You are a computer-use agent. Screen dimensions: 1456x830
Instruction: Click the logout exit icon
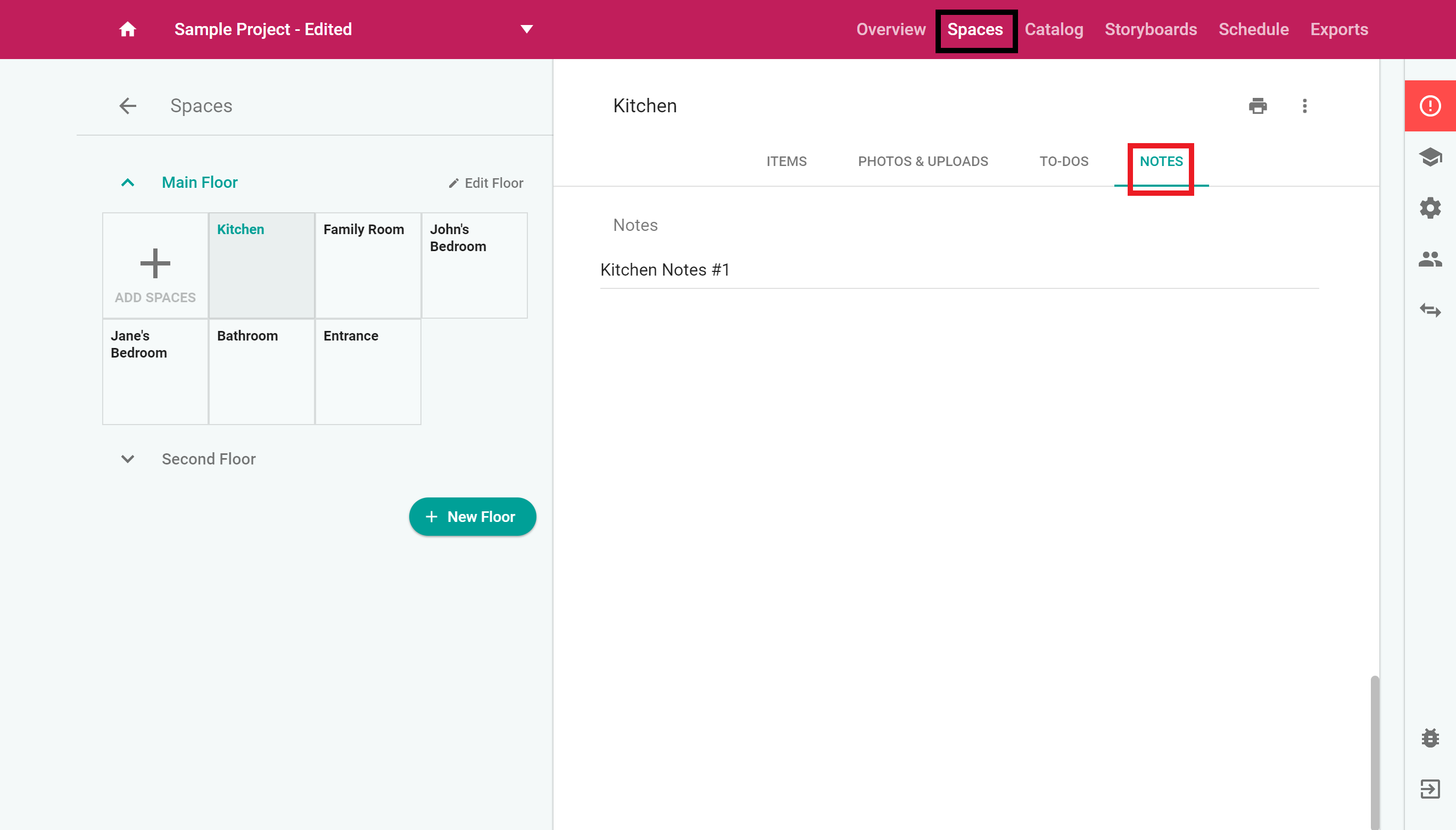point(1430,789)
